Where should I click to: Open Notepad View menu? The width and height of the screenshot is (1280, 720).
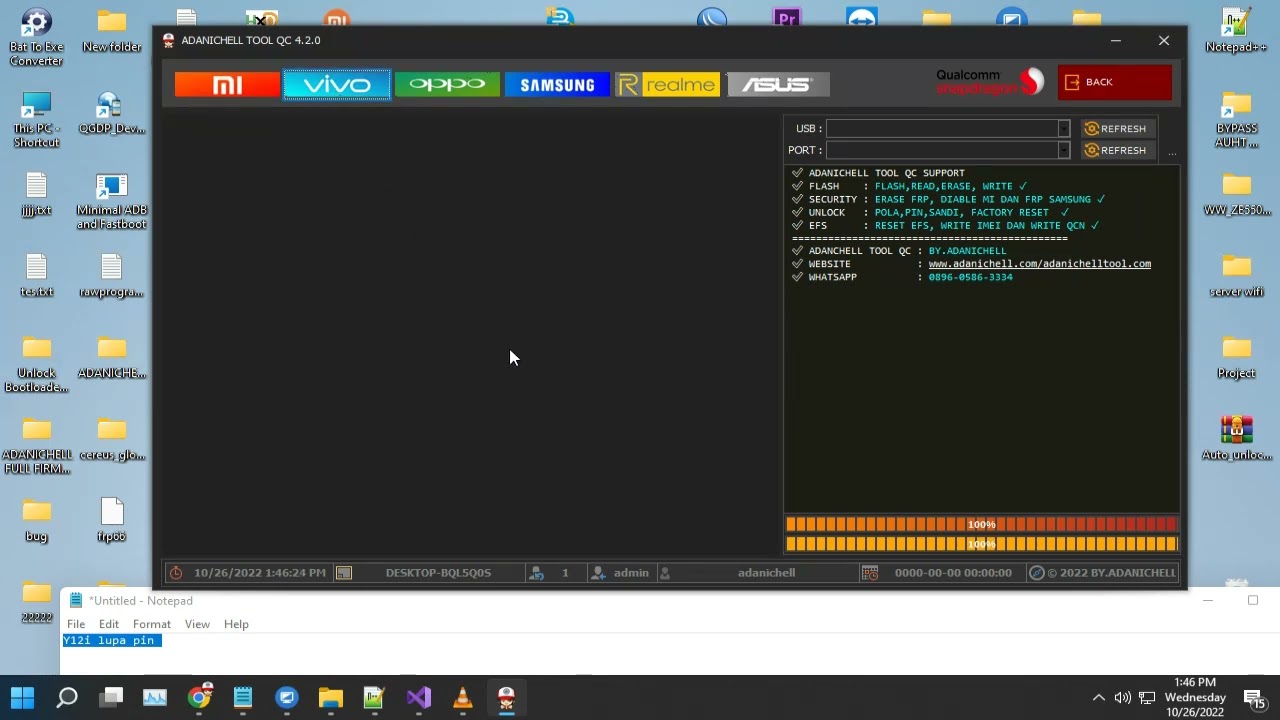click(x=197, y=624)
